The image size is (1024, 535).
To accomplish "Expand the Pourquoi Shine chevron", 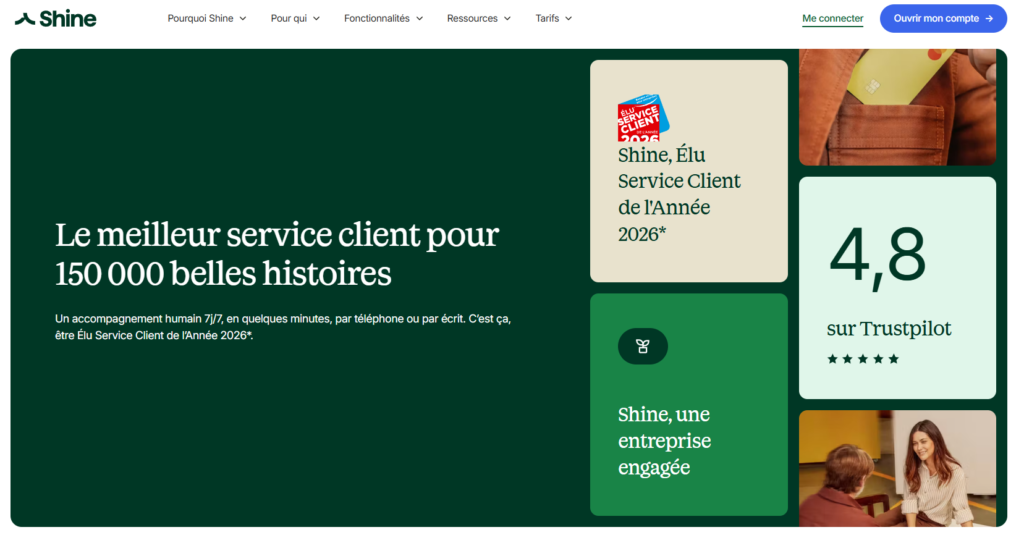I will [243, 18].
